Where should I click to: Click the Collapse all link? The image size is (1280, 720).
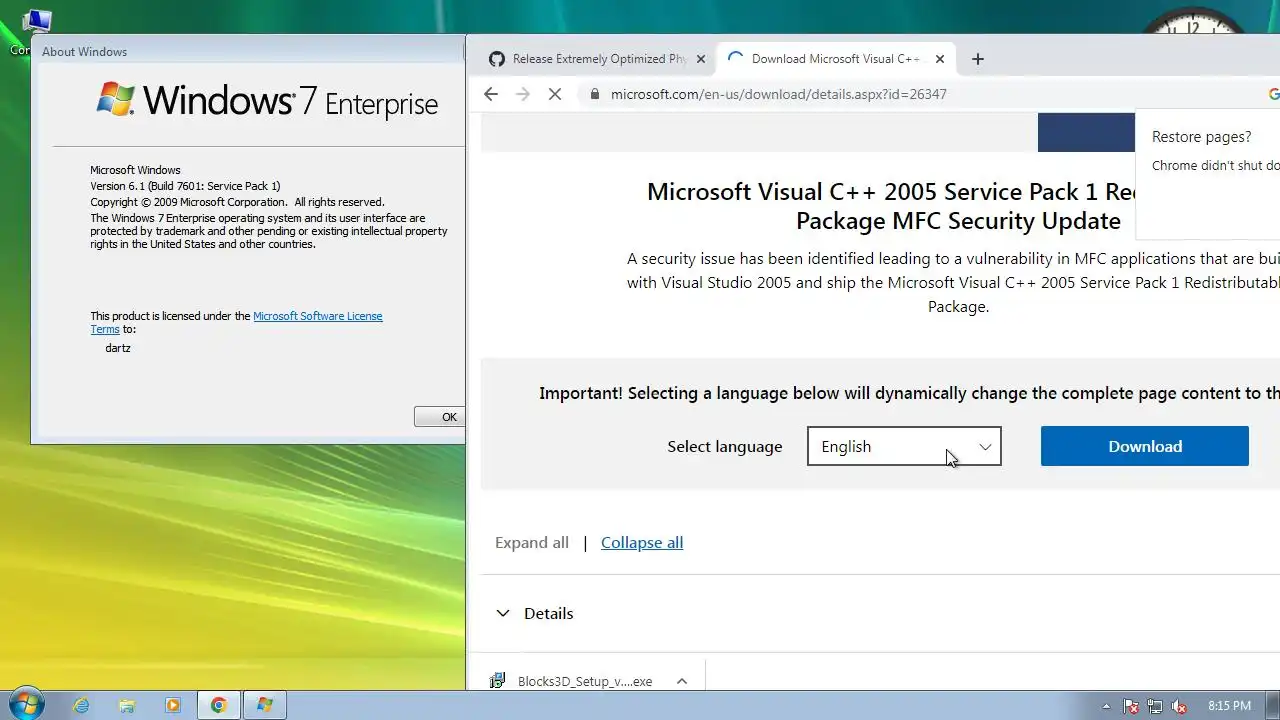[x=642, y=542]
